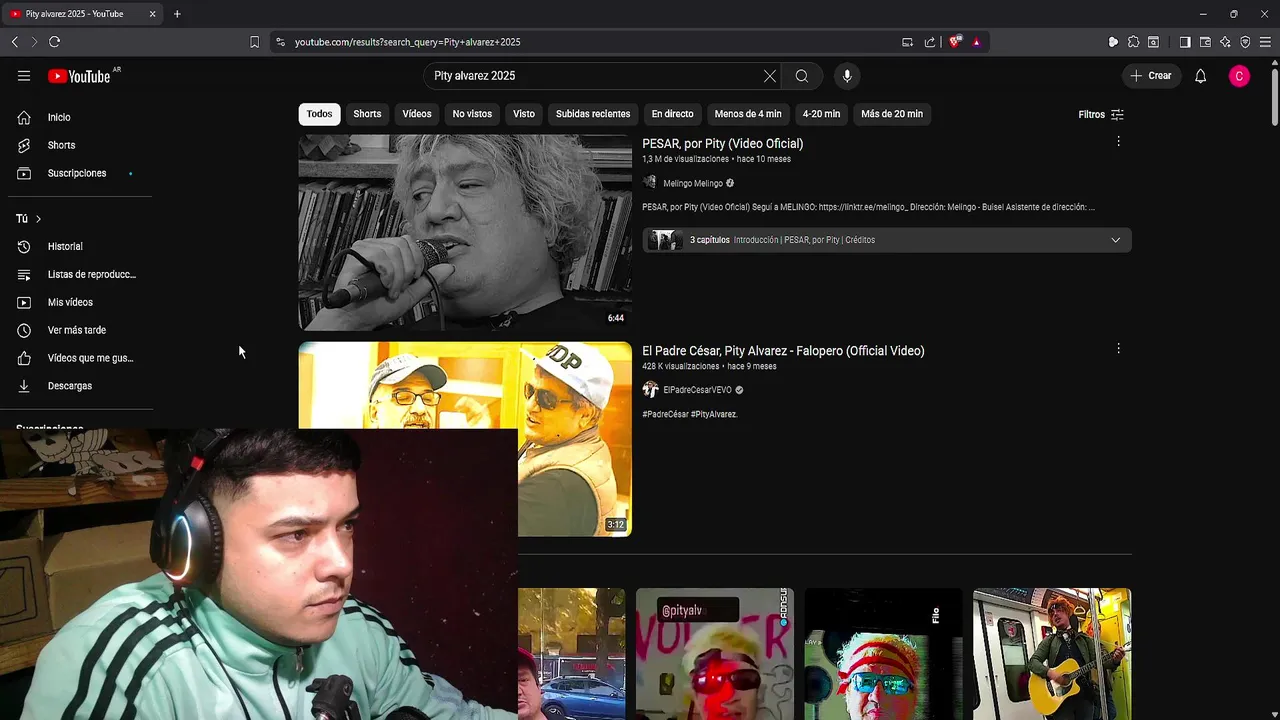Filter by Menos de 4 min
1280x720 pixels.
point(748,114)
